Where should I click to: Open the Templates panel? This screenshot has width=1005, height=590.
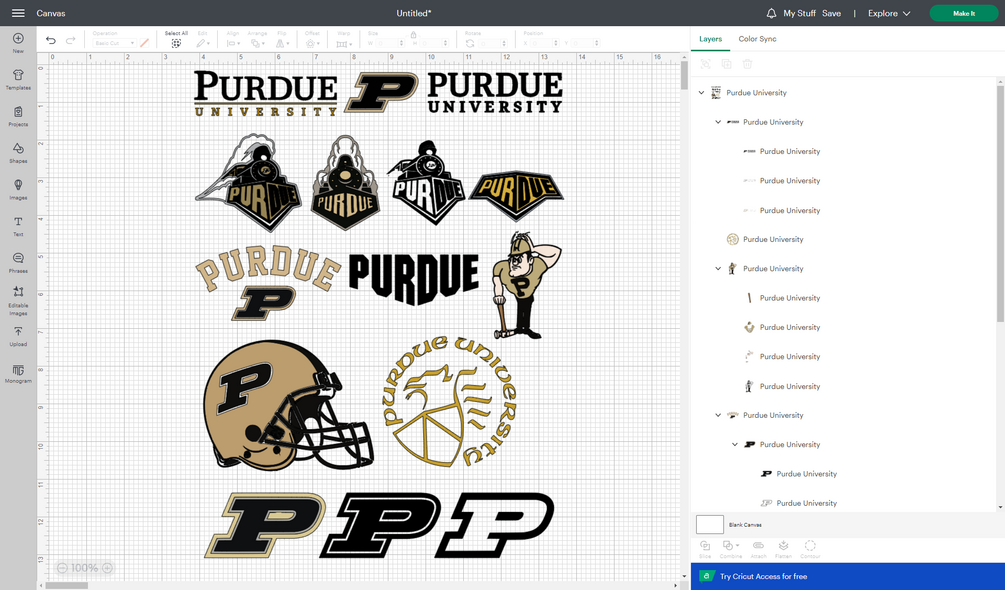pyautogui.click(x=18, y=79)
